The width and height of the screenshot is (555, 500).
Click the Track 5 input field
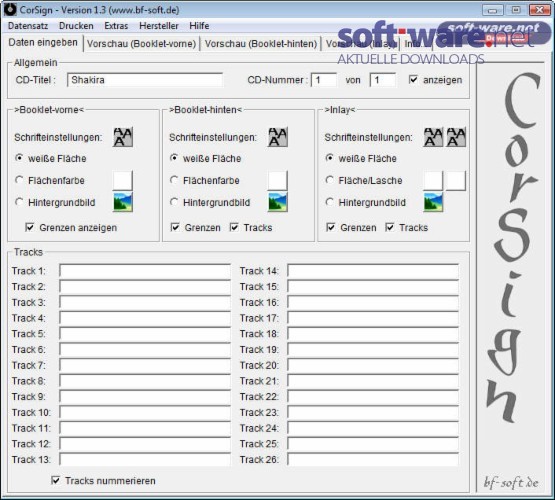145,334
